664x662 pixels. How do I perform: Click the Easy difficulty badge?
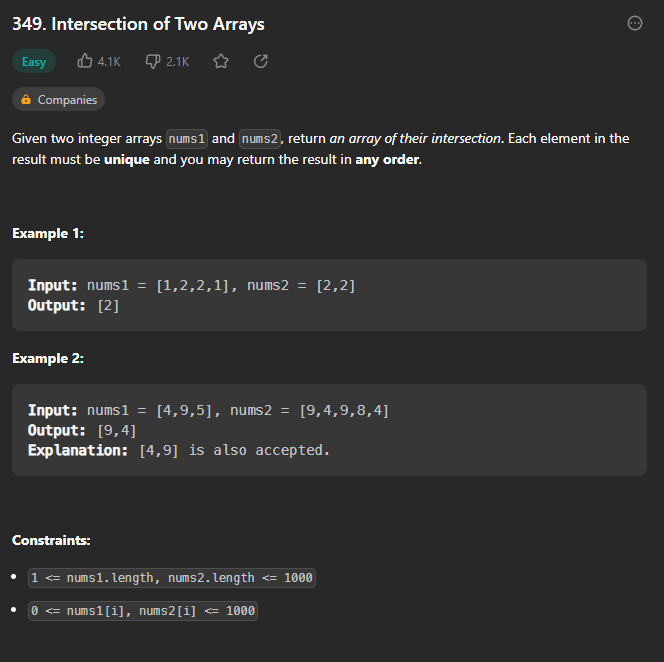[34, 61]
